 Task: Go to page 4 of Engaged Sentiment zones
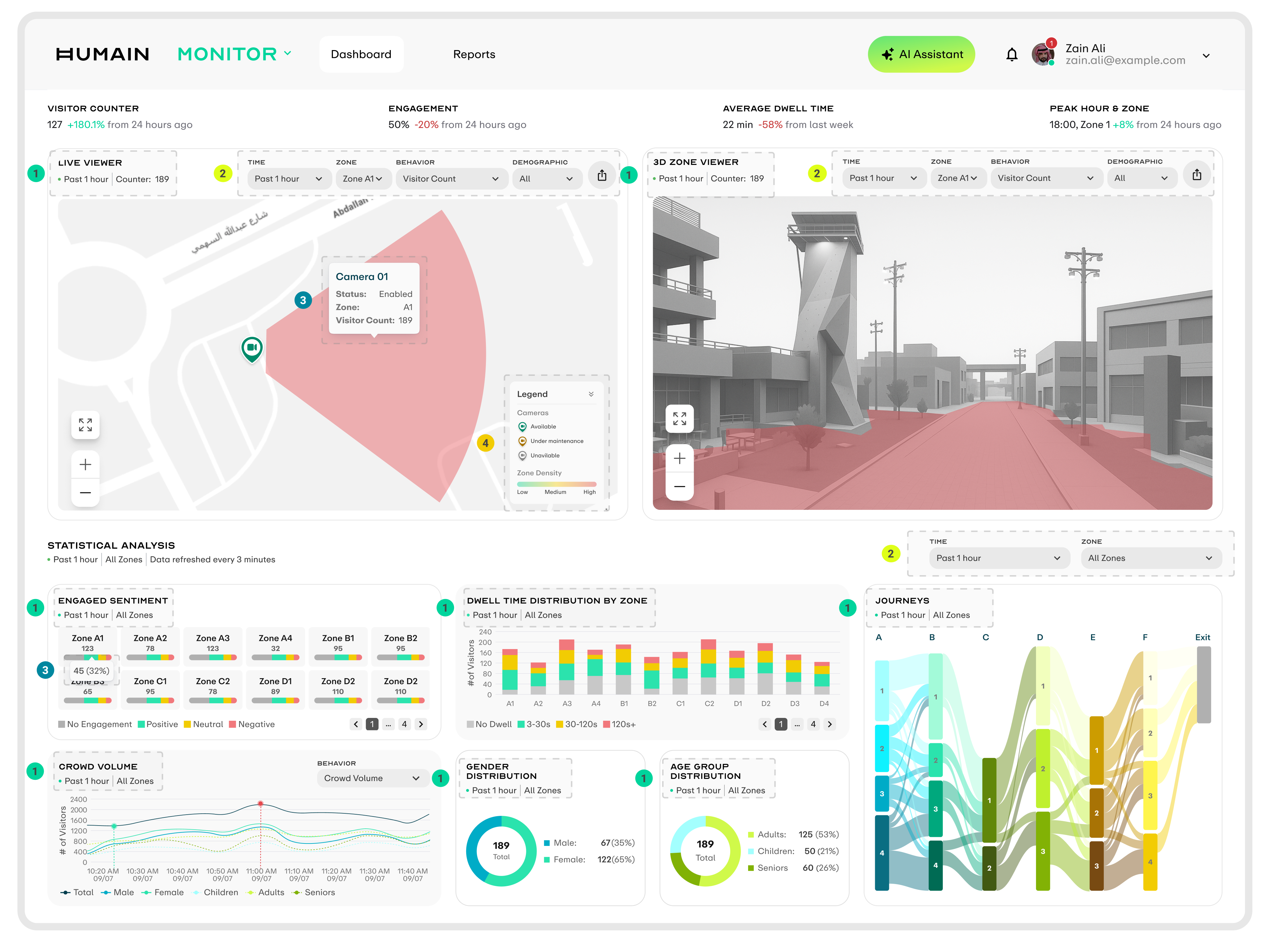(404, 724)
